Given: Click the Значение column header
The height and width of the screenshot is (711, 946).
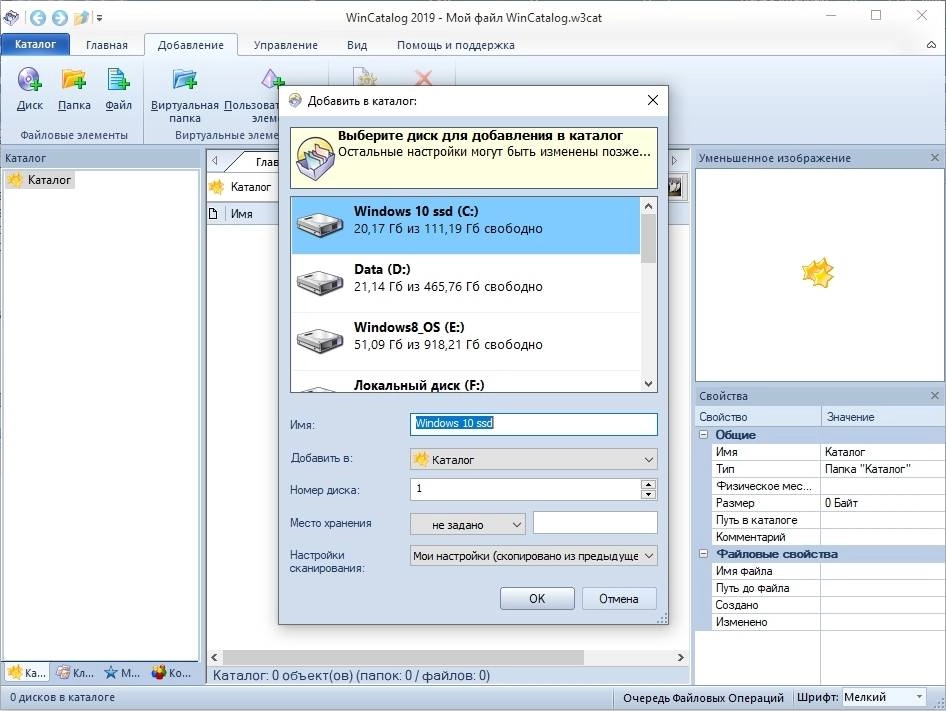Looking at the screenshot, I should point(883,416).
